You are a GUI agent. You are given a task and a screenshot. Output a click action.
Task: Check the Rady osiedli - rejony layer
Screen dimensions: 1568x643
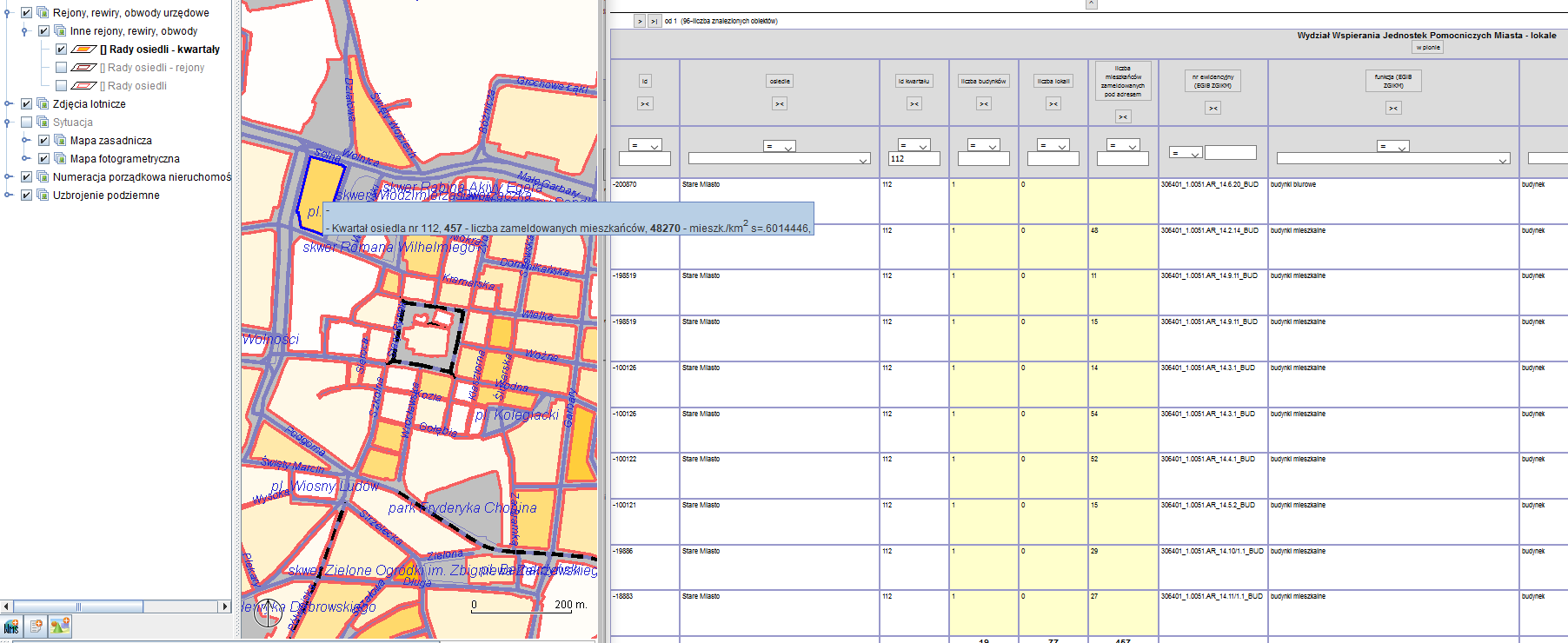pos(61,68)
